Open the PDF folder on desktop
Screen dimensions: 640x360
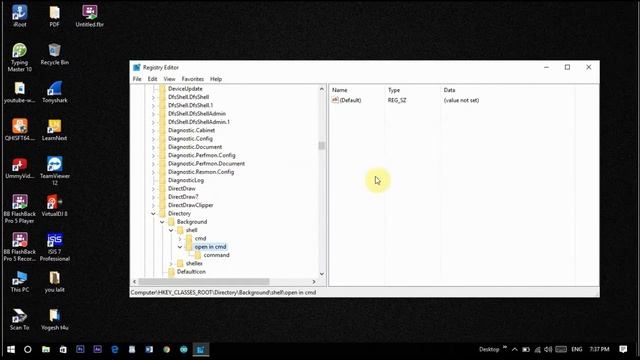coord(54,16)
